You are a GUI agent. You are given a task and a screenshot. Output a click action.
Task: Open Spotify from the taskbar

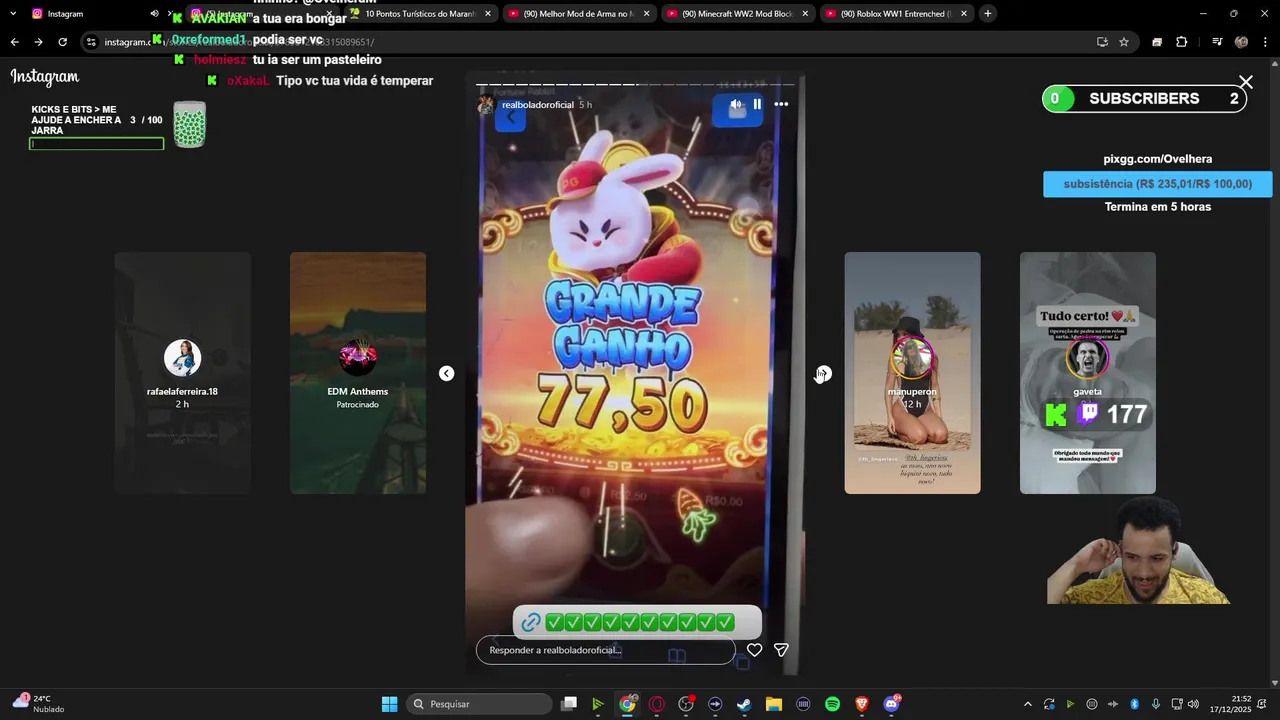[832, 704]
